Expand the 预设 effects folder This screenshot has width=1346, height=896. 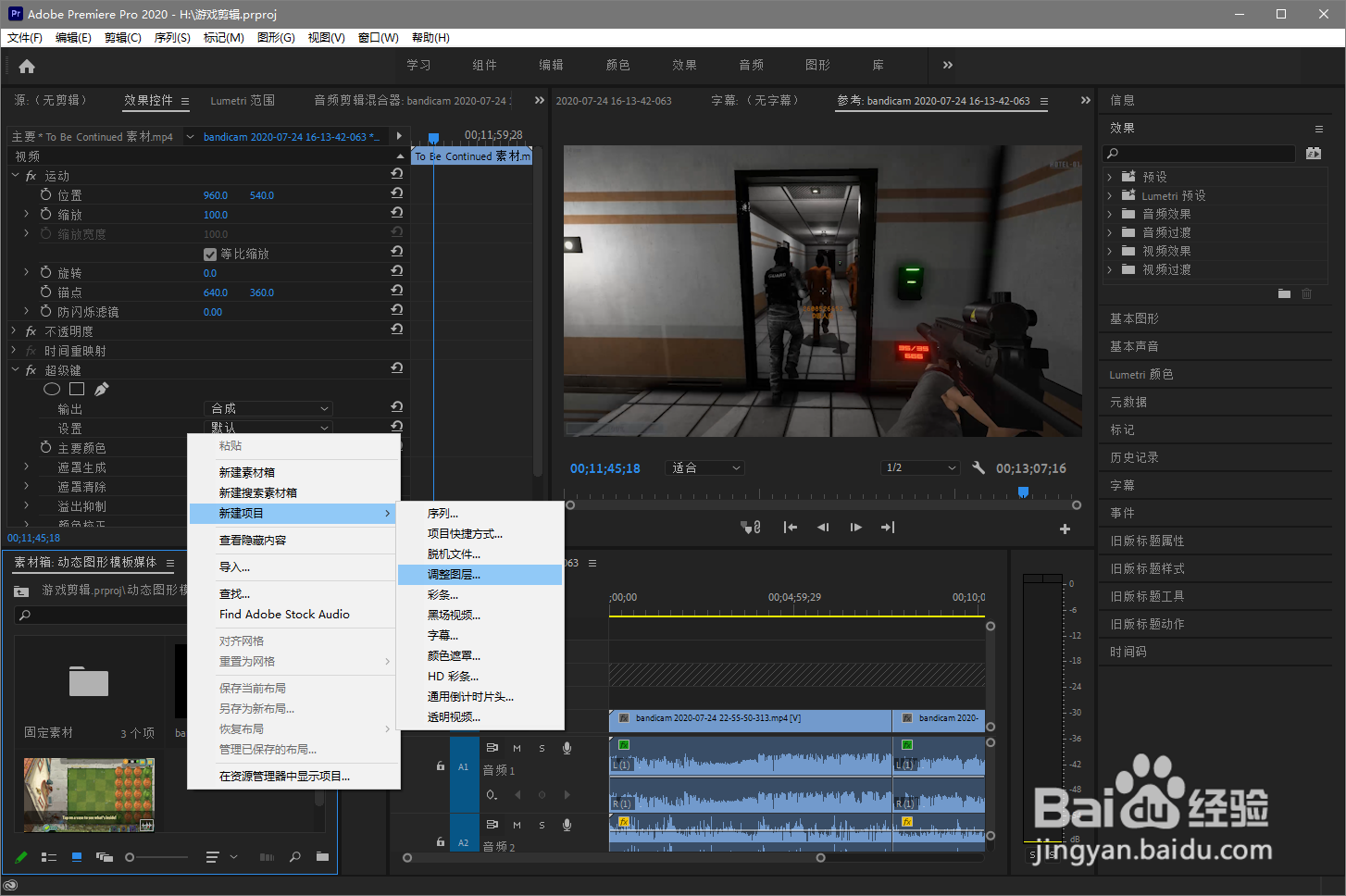(x=1109, y=176)
